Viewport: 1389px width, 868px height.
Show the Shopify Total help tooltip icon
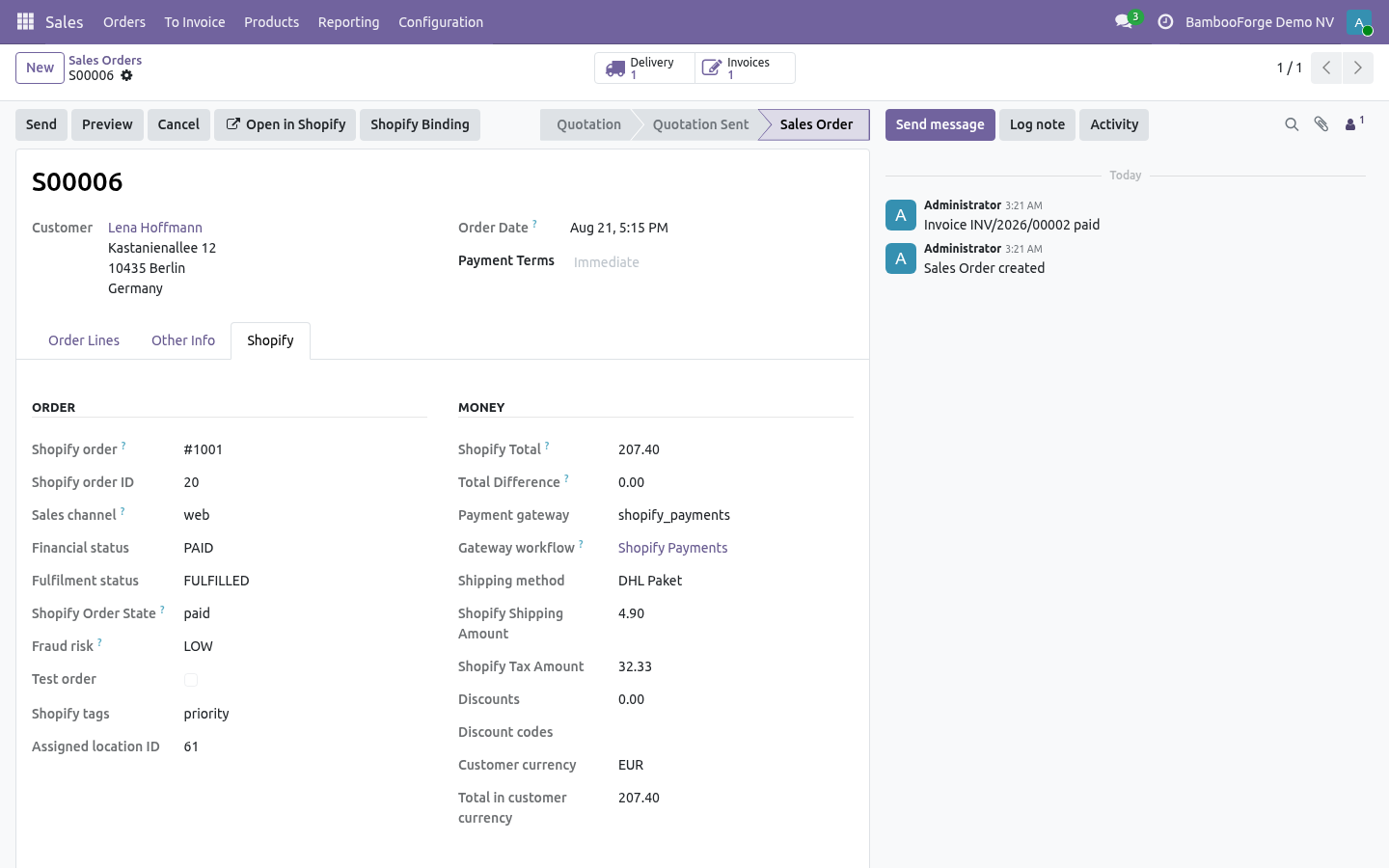pyautogui.click(x=547, y=446)
